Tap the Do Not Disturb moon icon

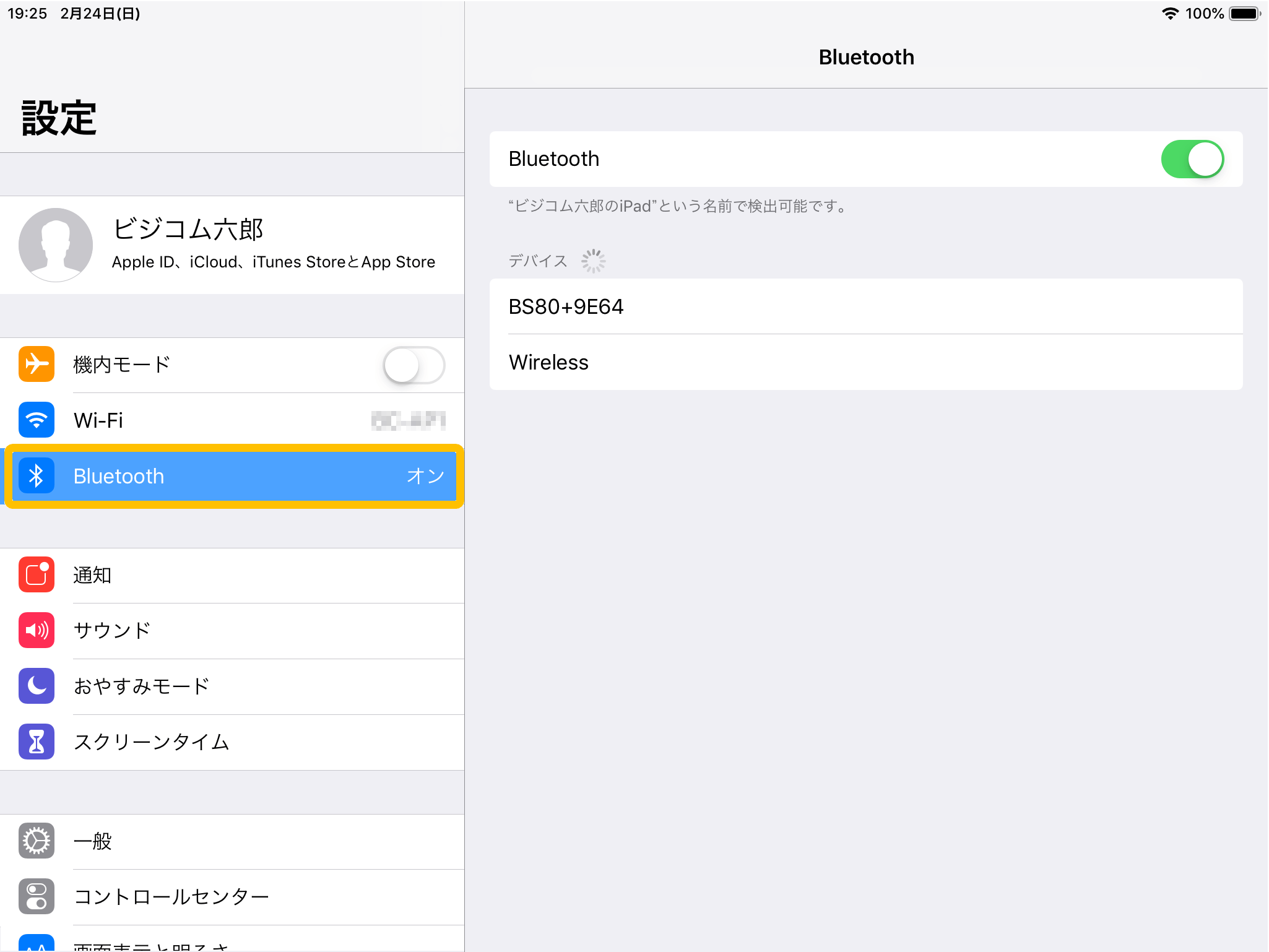tap(37, 686)
